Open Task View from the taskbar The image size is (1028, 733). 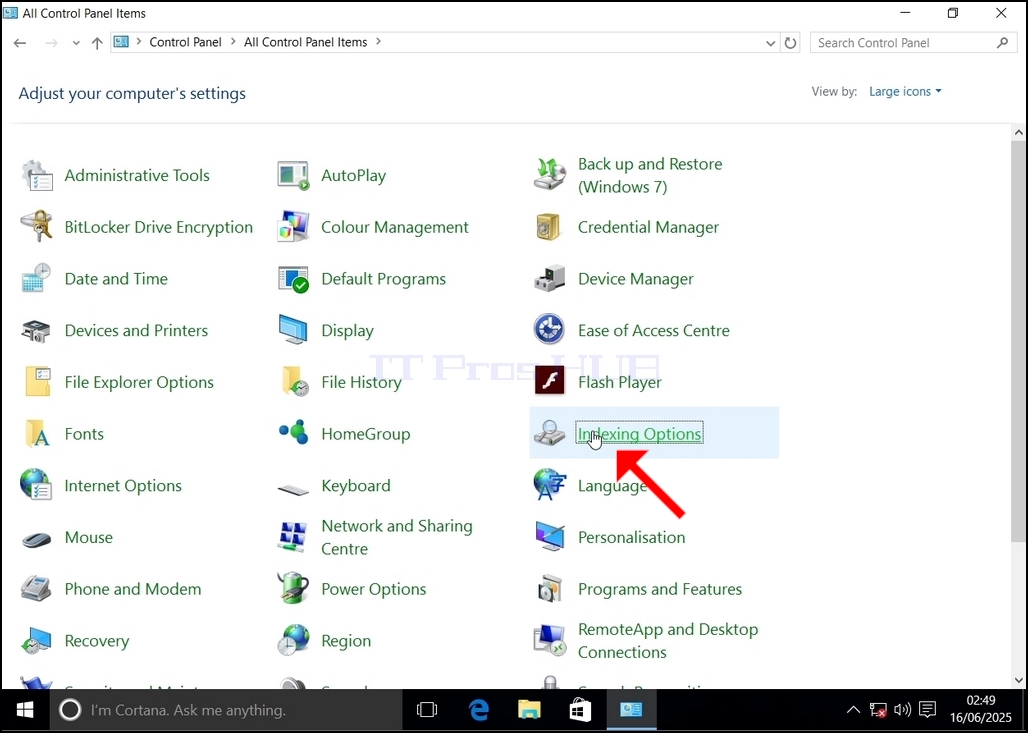(427, 709)
